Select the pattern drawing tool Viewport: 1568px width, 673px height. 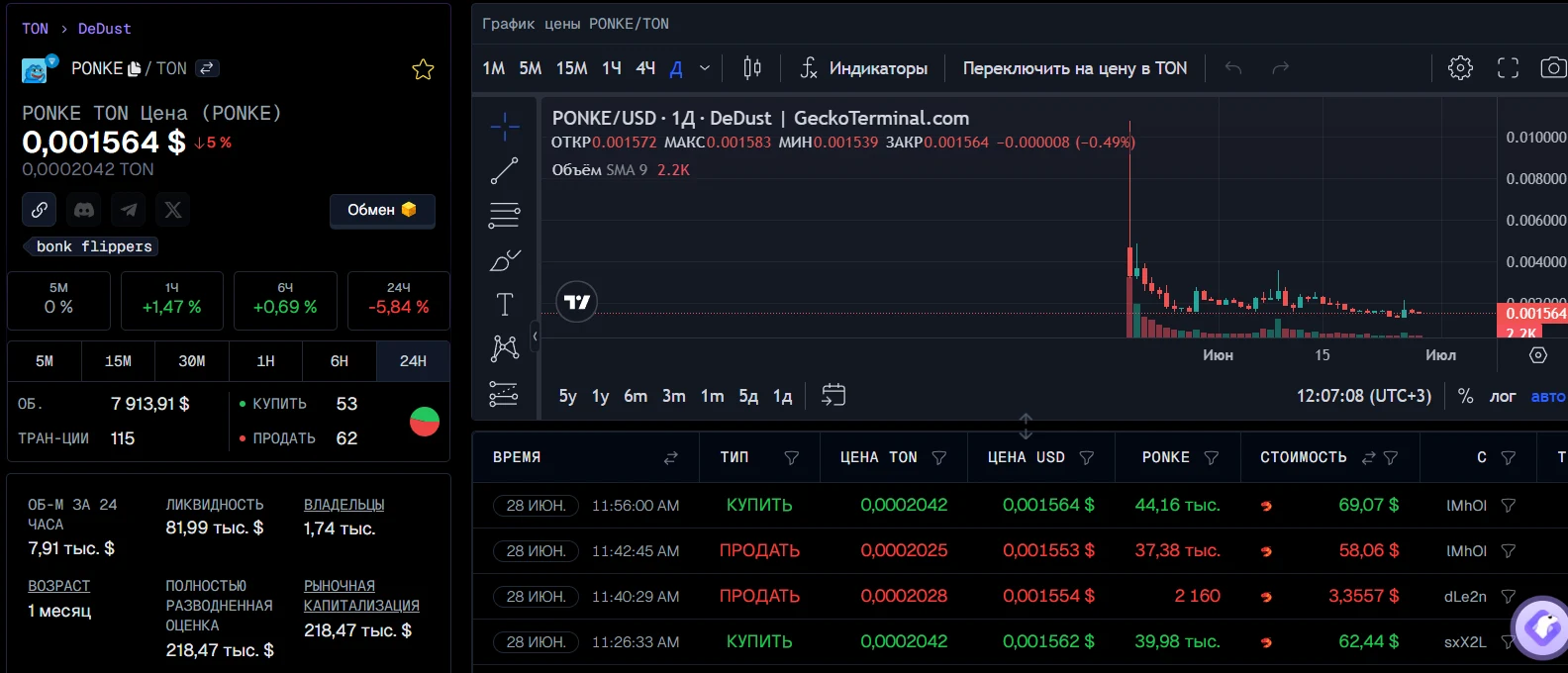click(505, 348)
